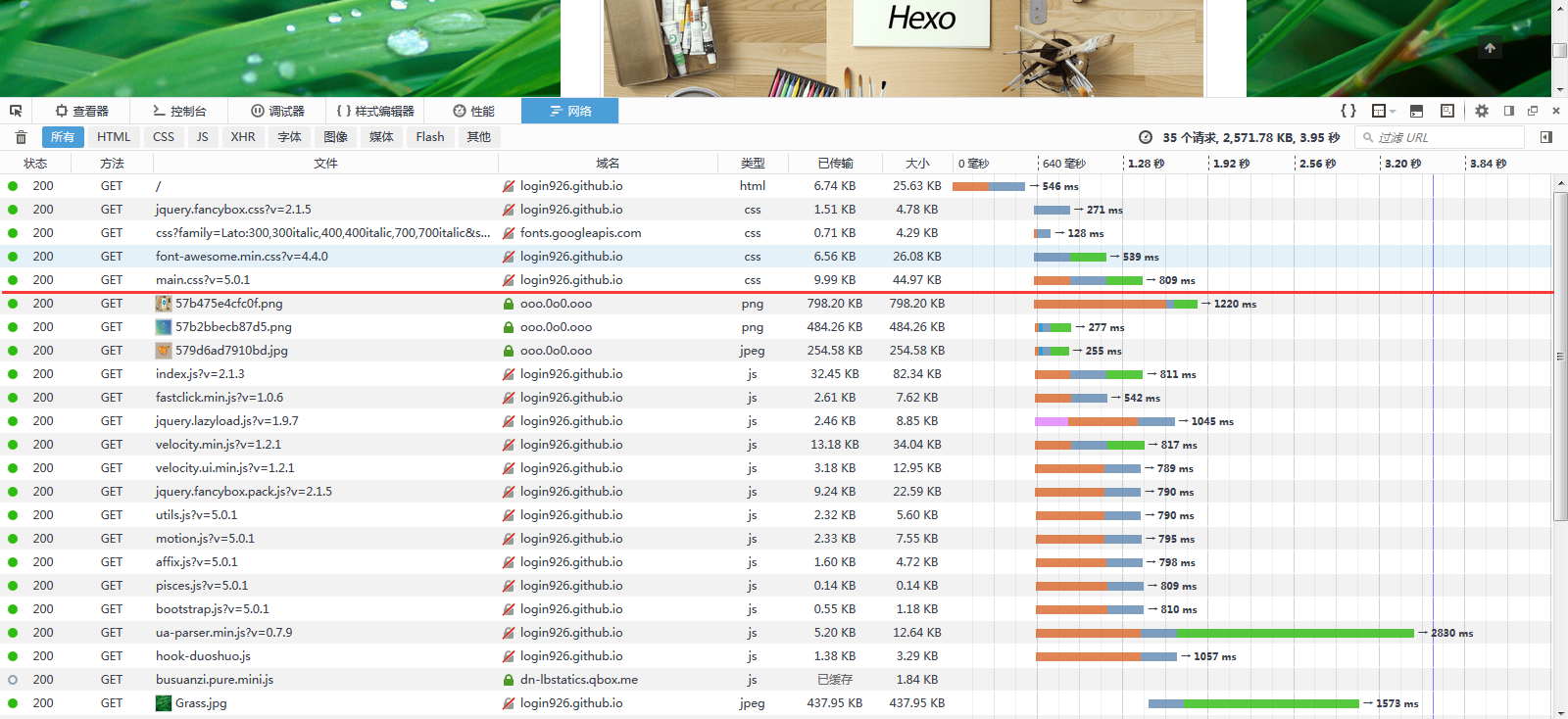Click the performance analysis stopwatch icon
Image resolution: width=1568 pixels, height=719 pixels.
[1146, 137]
